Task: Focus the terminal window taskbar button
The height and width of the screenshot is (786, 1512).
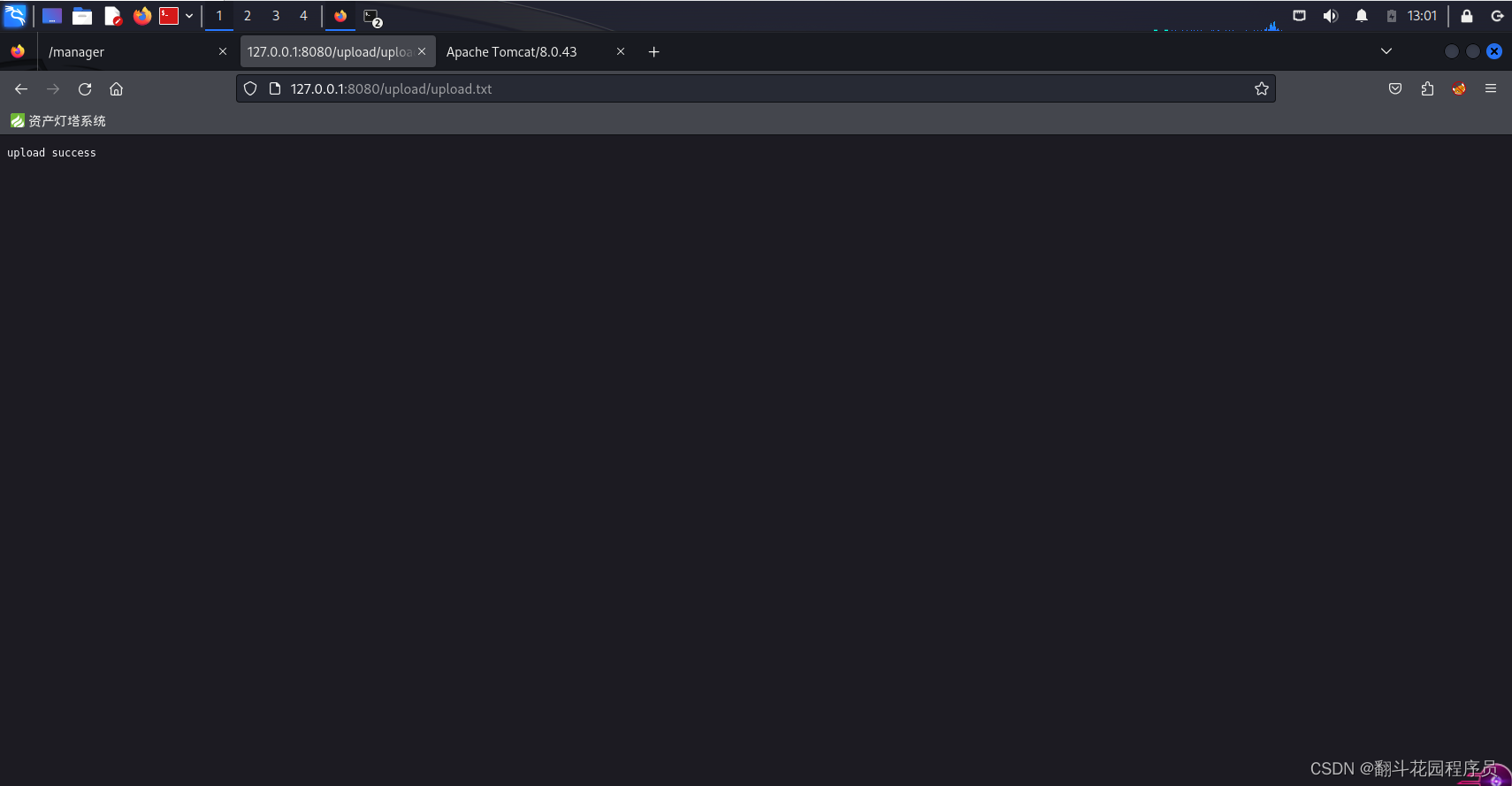Action: click(x=372, y=16)
